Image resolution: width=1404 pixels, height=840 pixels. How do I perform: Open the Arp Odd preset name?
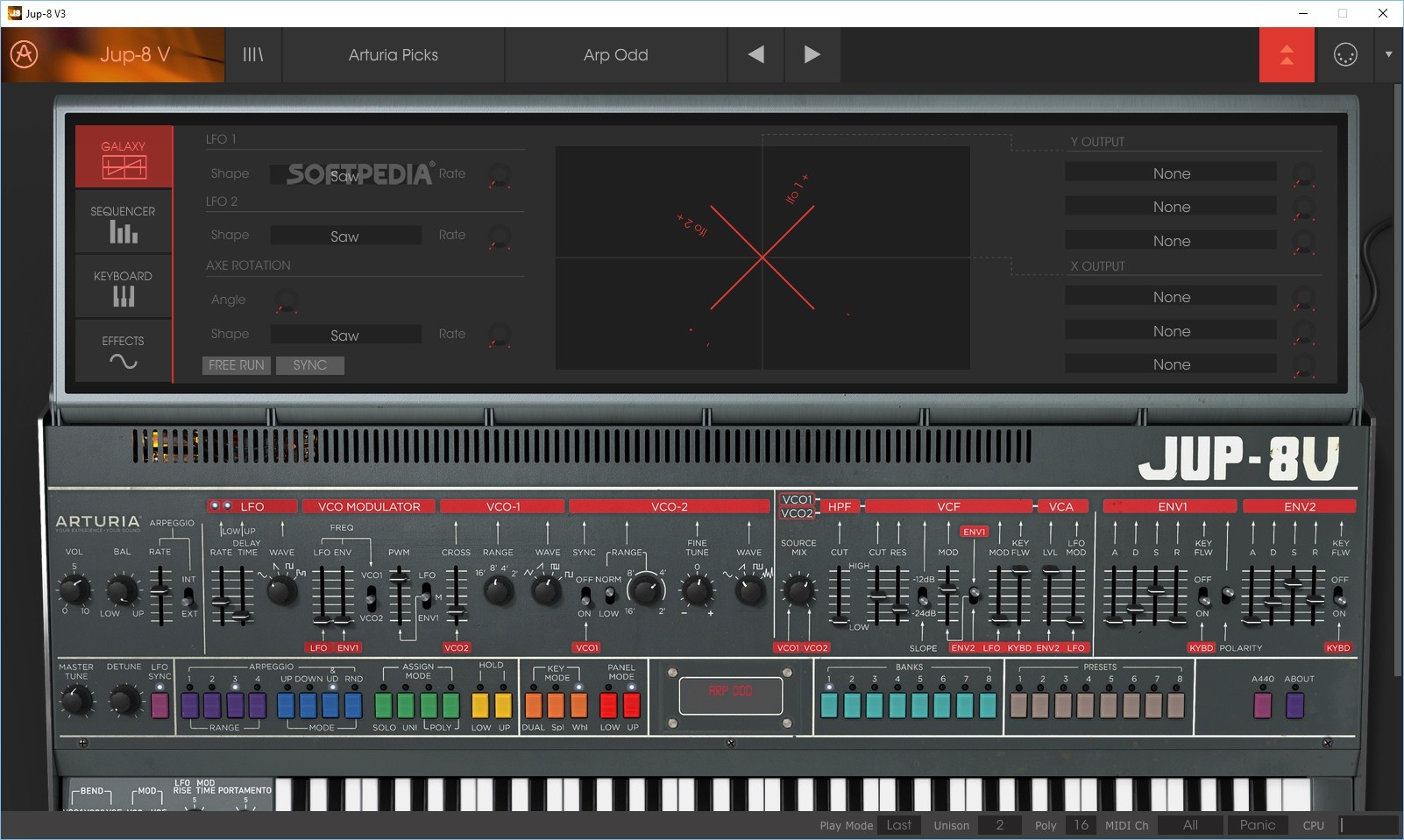[615, 54]
